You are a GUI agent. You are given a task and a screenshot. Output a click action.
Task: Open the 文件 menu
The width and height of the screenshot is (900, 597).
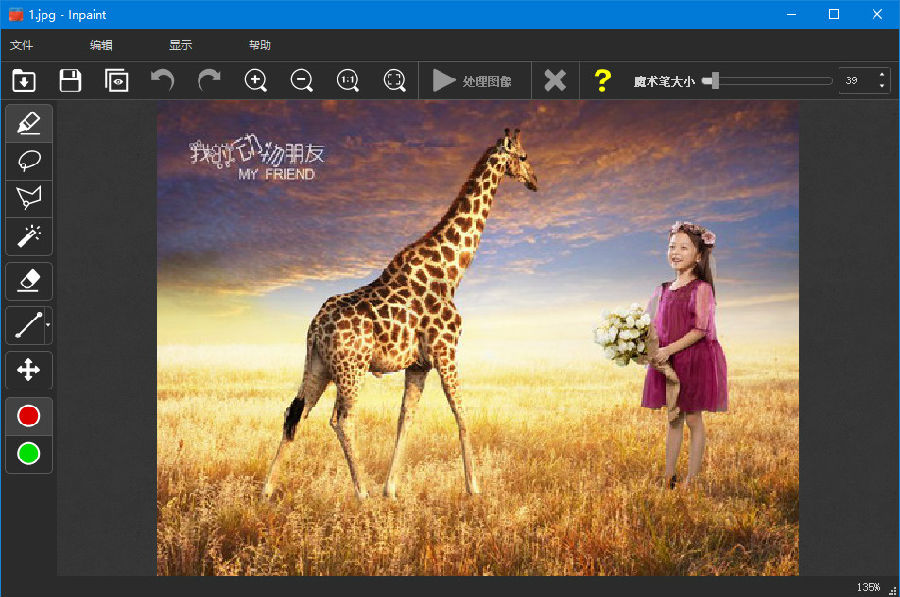21,45
